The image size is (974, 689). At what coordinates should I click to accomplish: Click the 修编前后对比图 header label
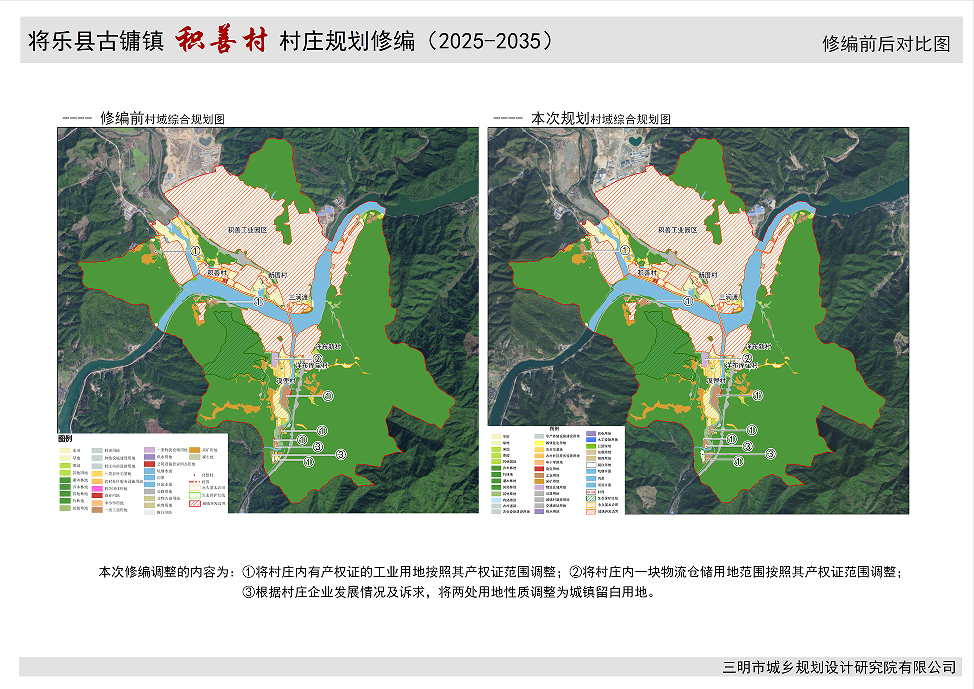pos(885,44)
